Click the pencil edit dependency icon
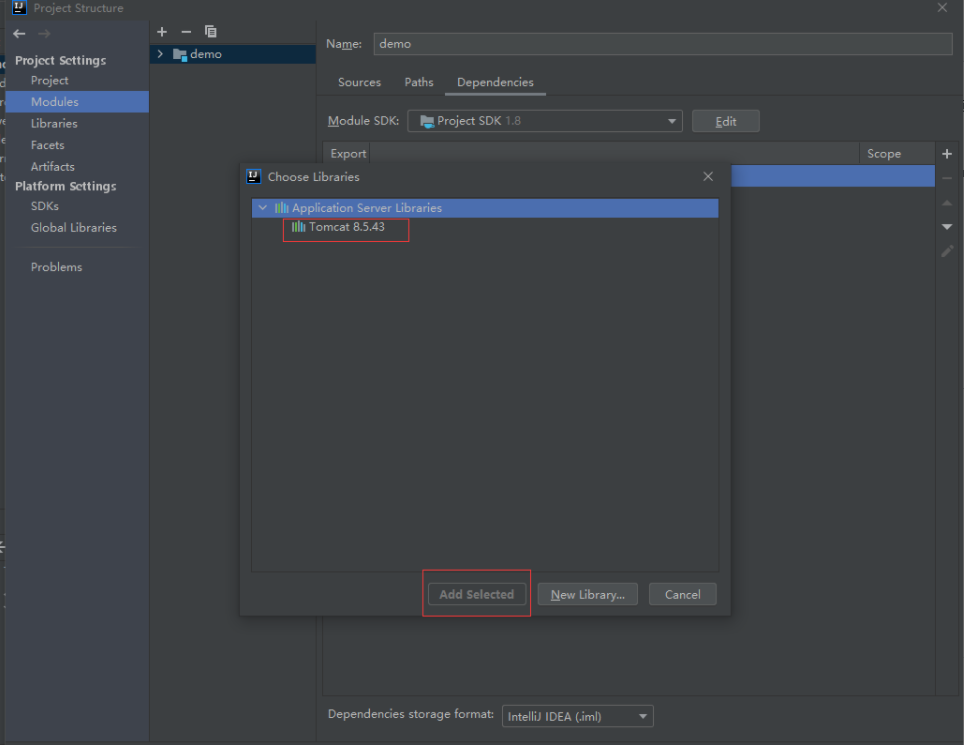 pyautogui.click(x=947, y=251)
